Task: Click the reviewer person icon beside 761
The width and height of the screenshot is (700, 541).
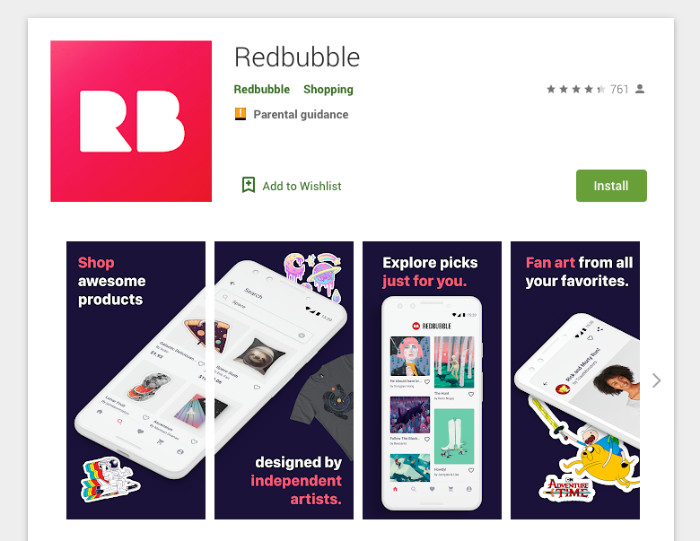Action: 640,89
